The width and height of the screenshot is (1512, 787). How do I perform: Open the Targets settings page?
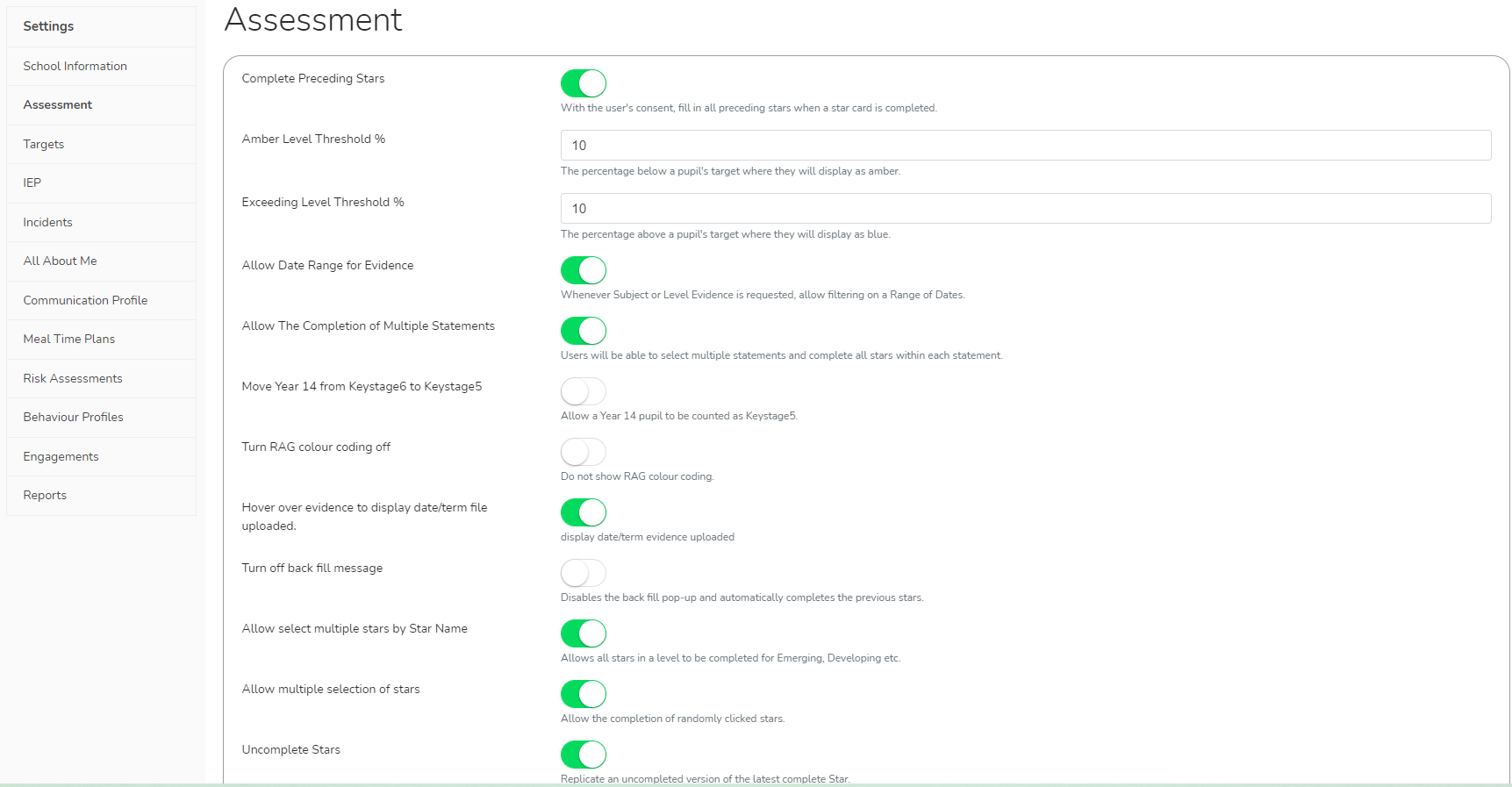[x=101, y=144]
